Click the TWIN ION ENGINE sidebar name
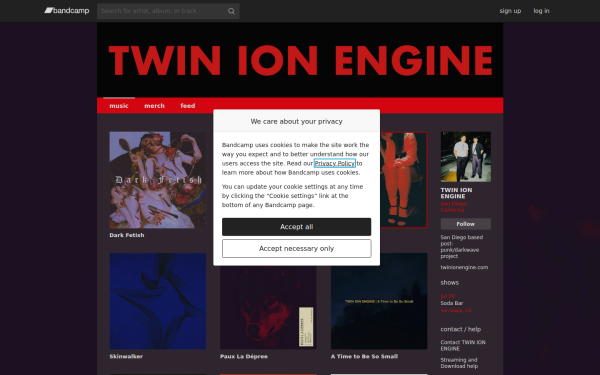The width and height of the screenshot is (600, 375). [x=456, y=193]
